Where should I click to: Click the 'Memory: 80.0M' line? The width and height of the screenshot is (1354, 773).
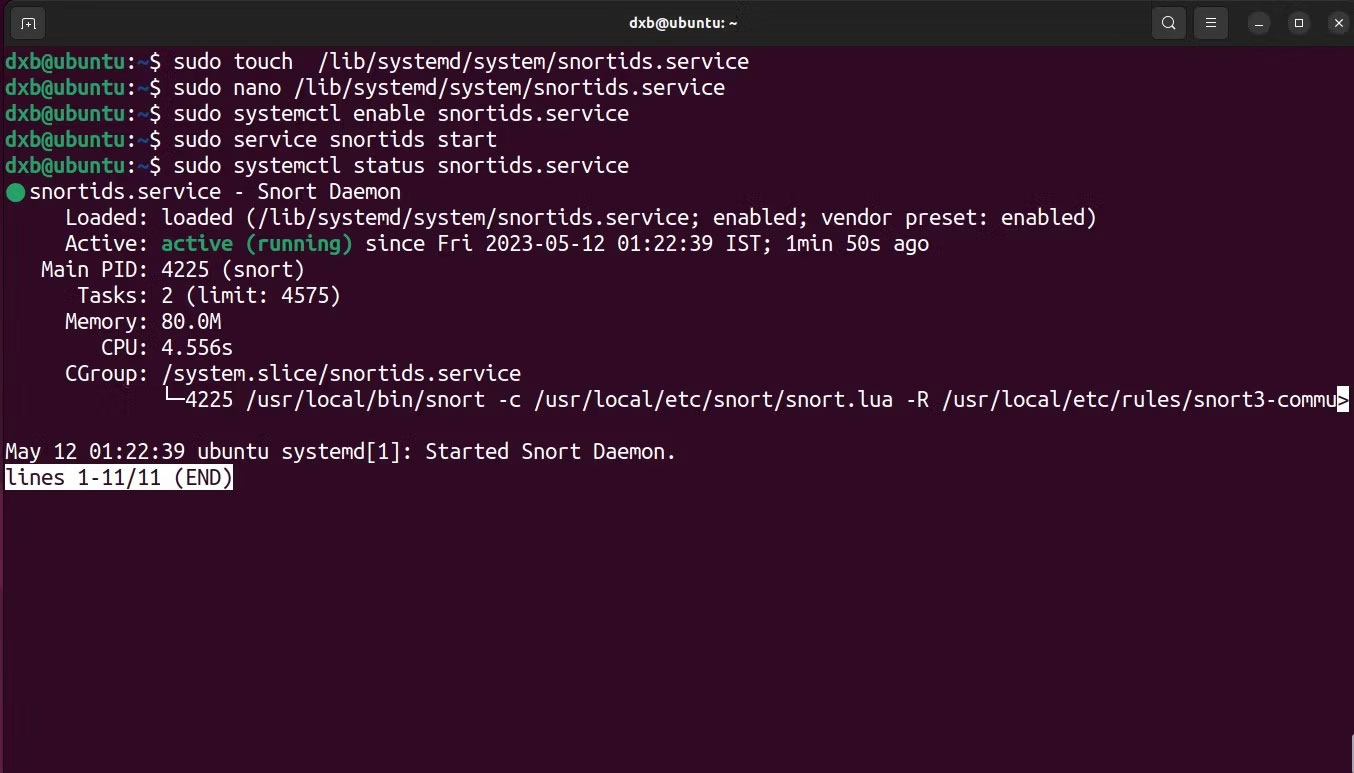pos(143,322)
